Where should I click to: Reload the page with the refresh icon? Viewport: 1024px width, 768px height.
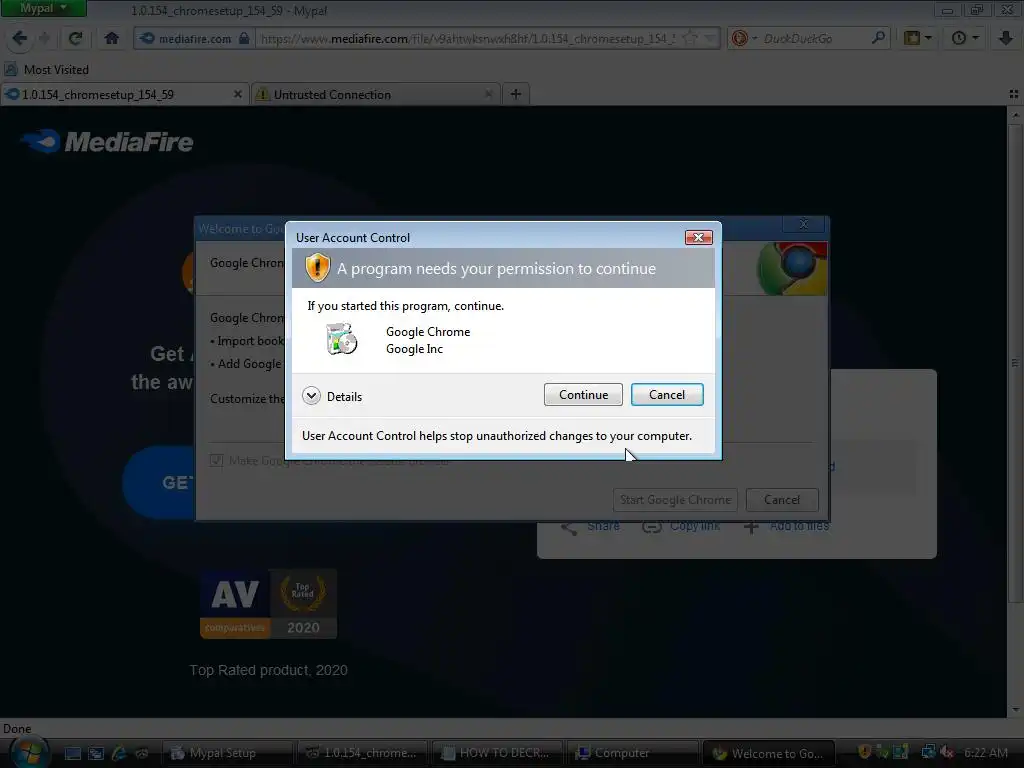click(75, 39)
